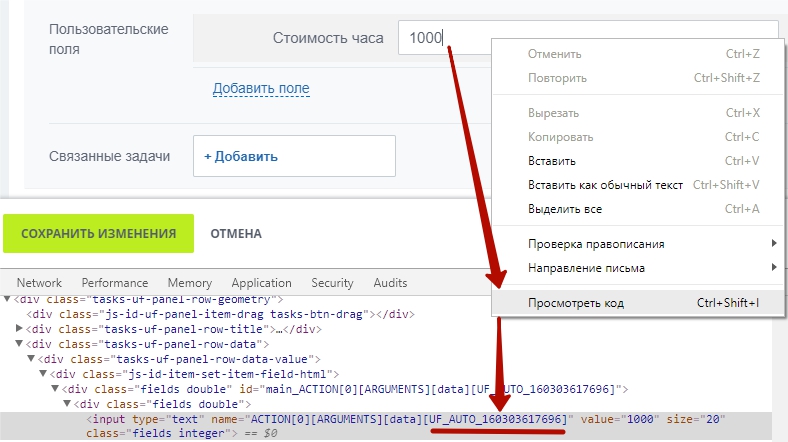Choose Вставить как обычный текст
Viewport: 788px width, 442px height.
point(605,185)
